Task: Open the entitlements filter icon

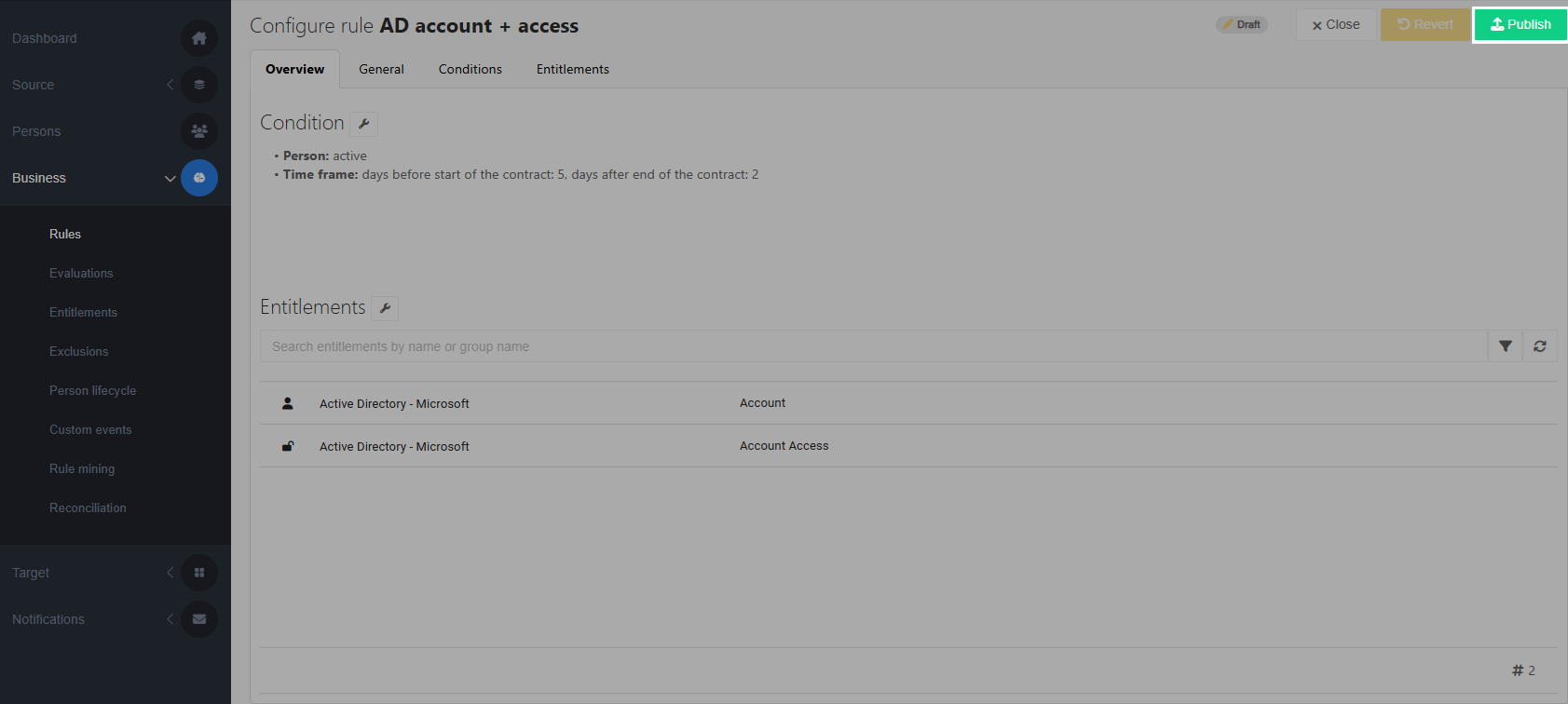Action: click(x=1505, y=346)
